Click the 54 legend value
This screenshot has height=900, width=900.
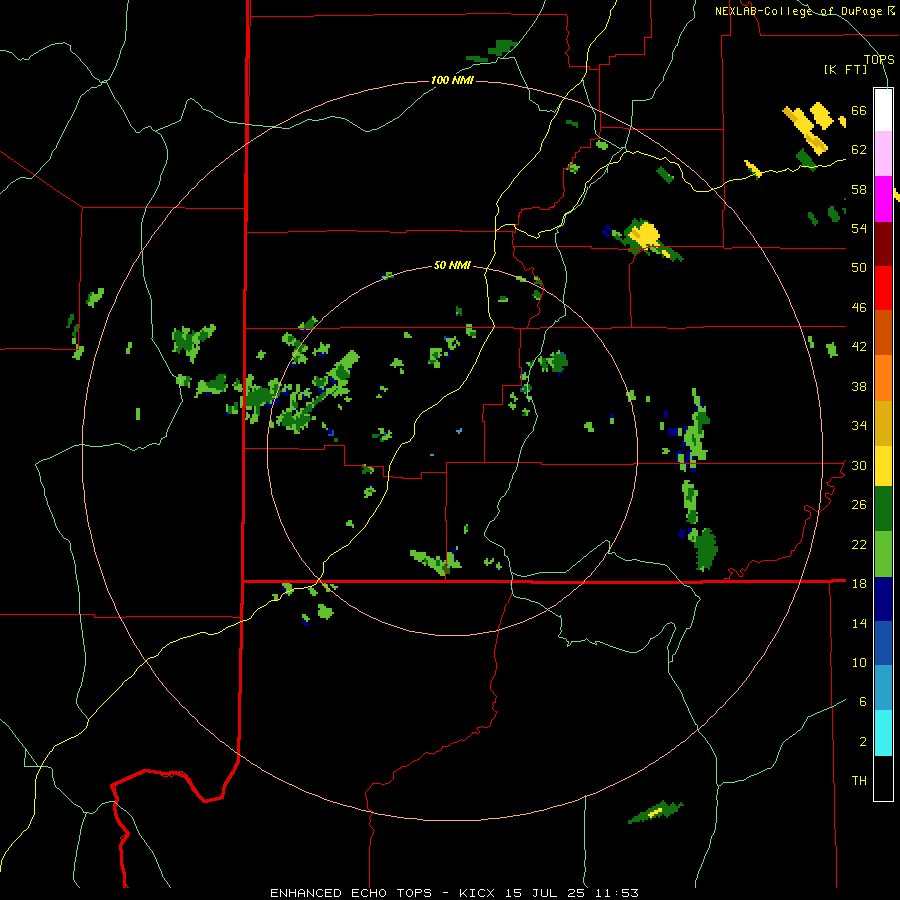859,228
